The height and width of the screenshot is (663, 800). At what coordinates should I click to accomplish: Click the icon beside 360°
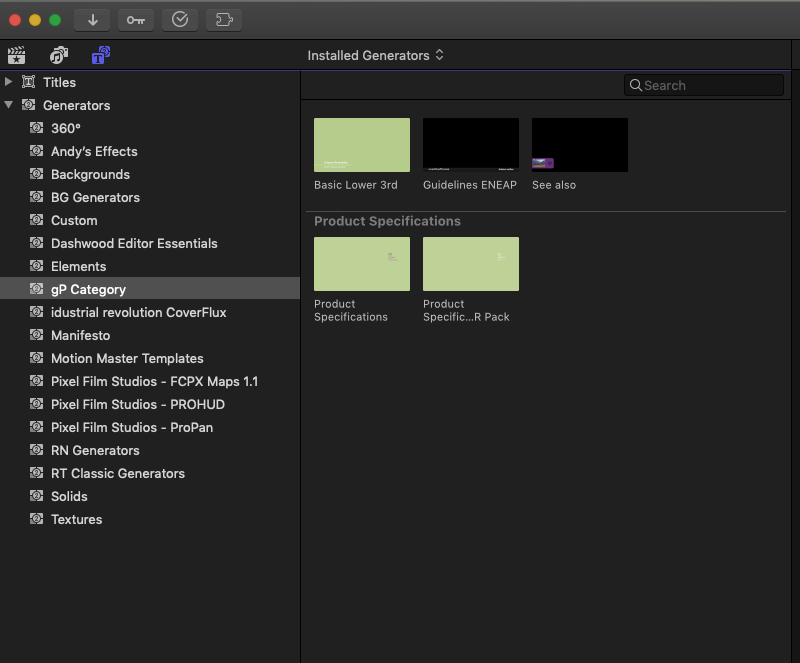pyautogui.click(x=36, y=128)
